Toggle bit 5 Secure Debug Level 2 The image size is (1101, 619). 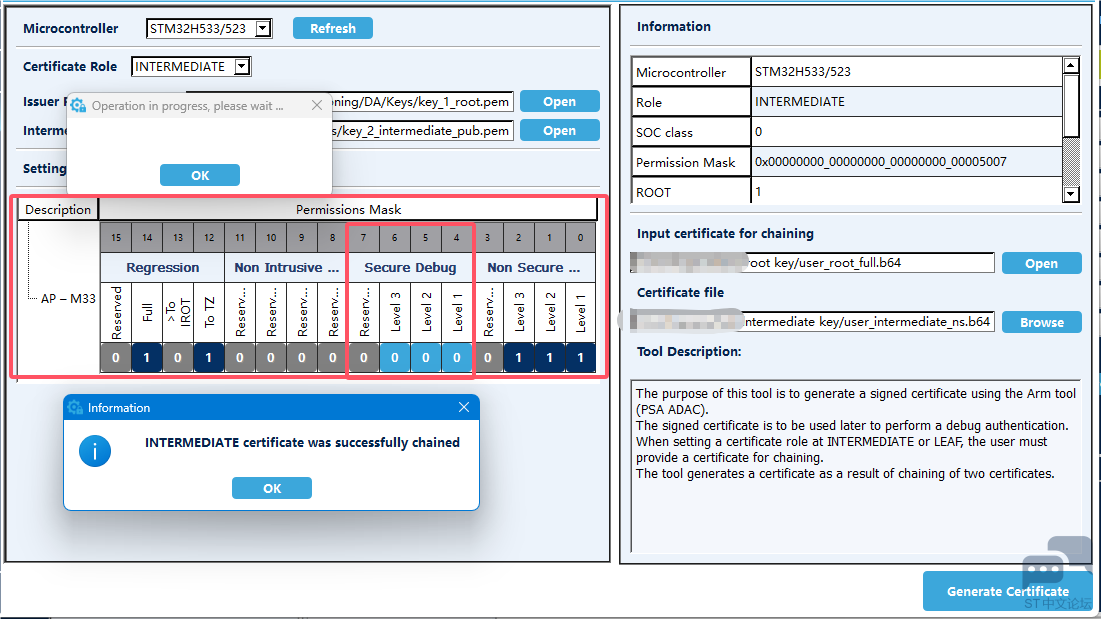(426, 357)
